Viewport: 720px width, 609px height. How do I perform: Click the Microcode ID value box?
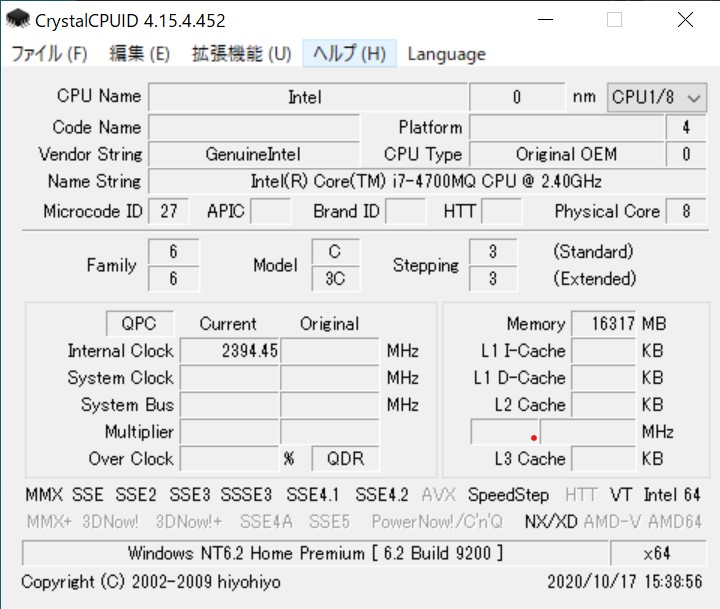[x=168, y=212]
